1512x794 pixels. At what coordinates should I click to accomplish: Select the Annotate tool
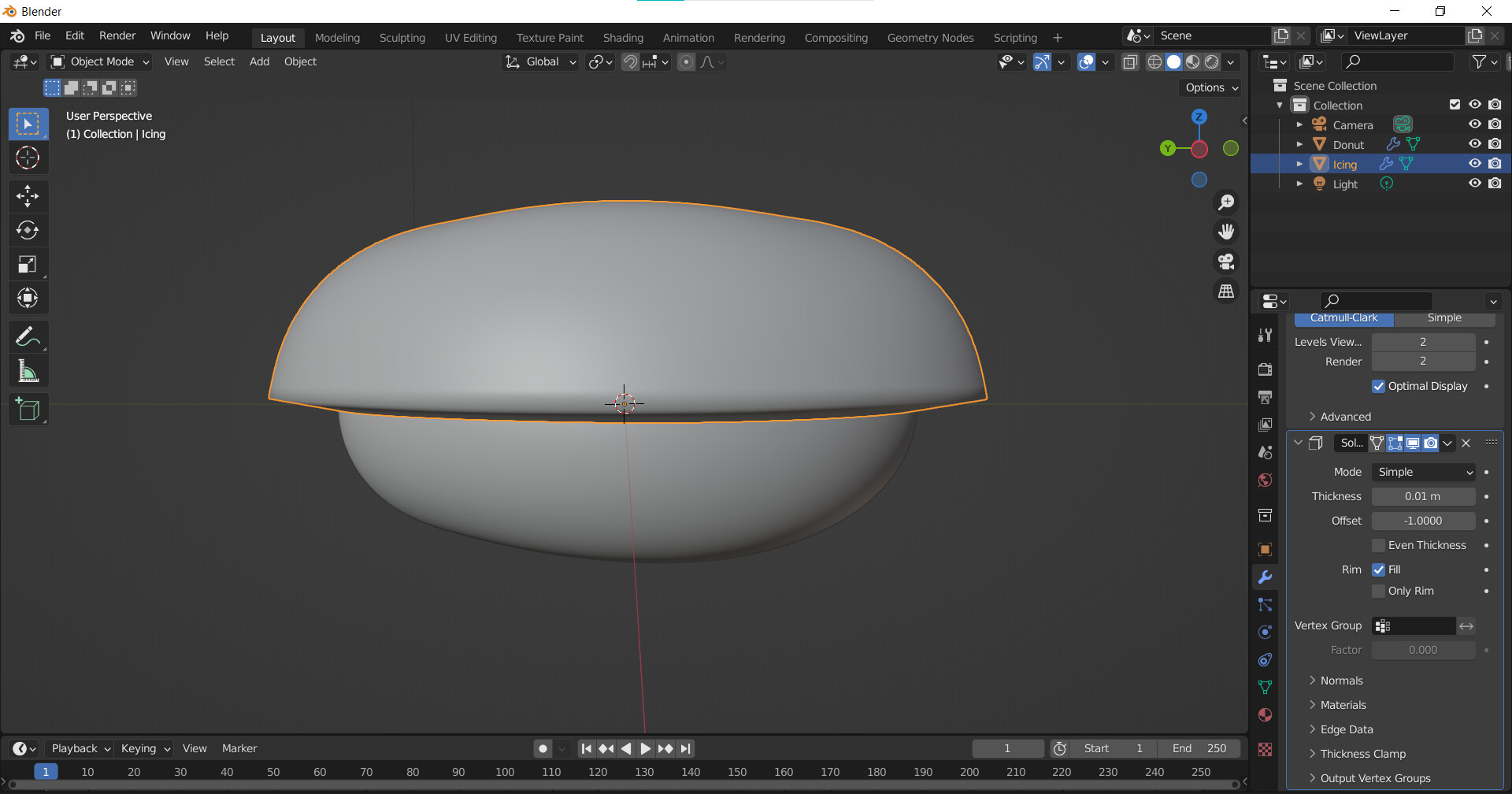click(x=28, y=336)
